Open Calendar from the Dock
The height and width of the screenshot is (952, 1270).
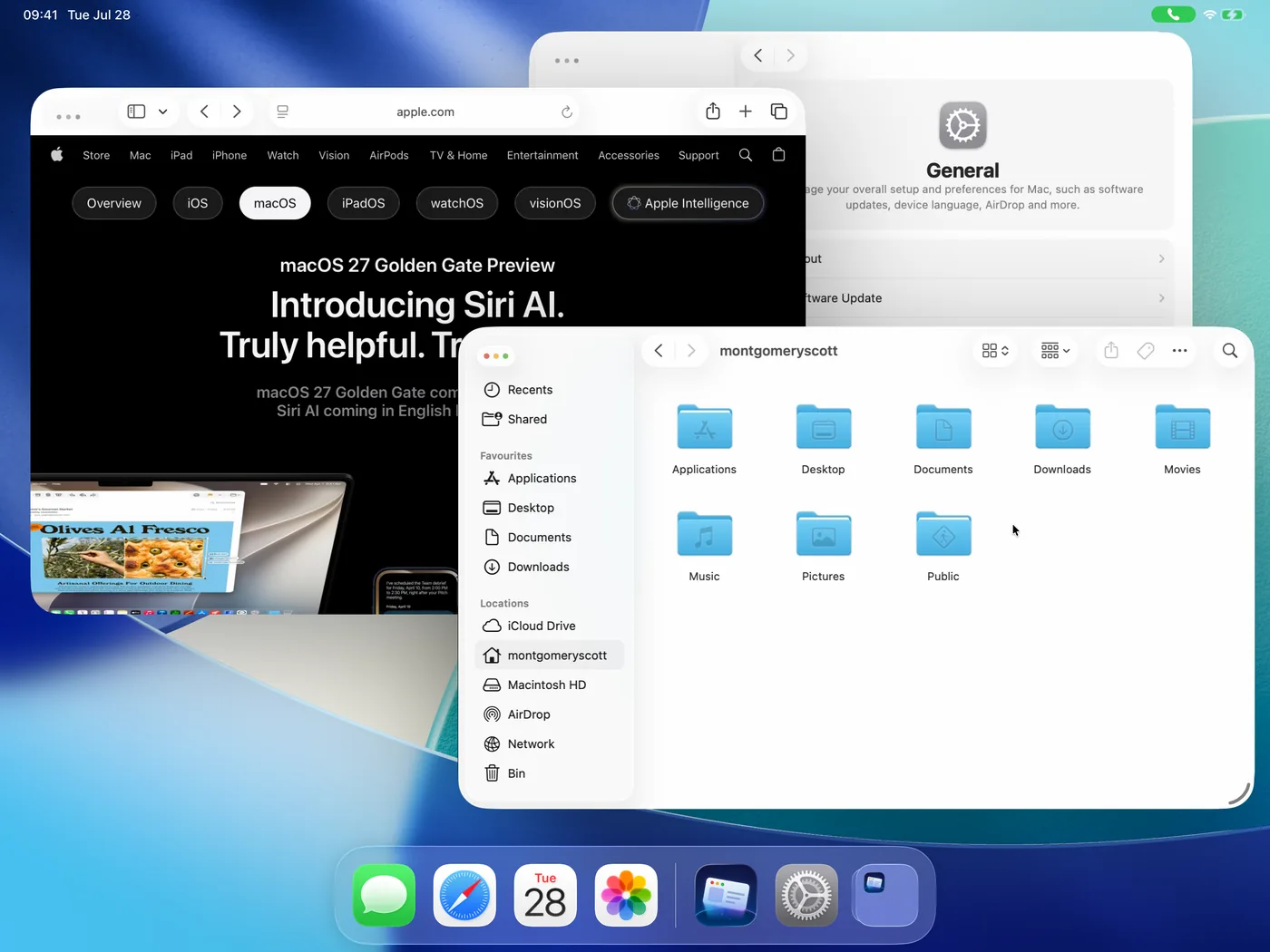tap(545, 895)
